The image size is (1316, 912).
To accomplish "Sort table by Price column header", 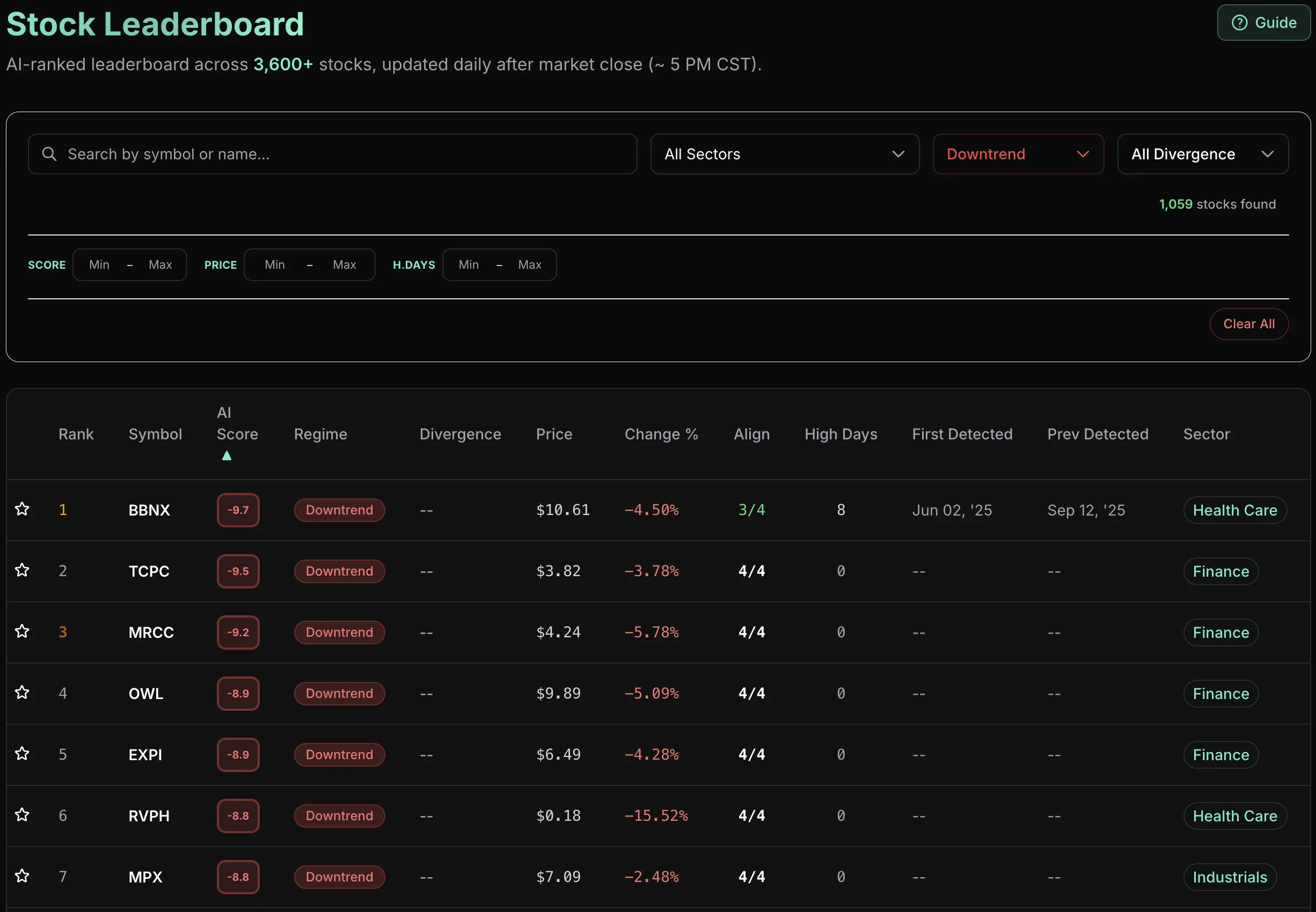I will point(554,435).
